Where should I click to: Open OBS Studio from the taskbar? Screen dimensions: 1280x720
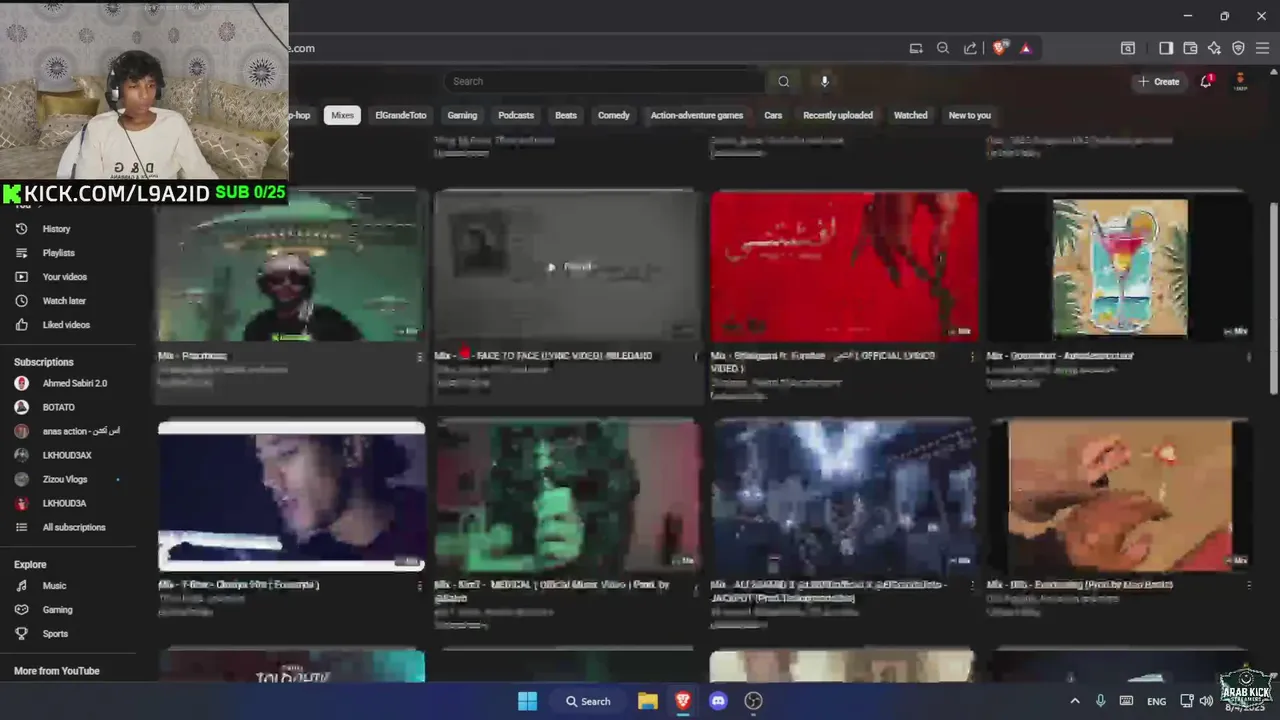point(754,701)
